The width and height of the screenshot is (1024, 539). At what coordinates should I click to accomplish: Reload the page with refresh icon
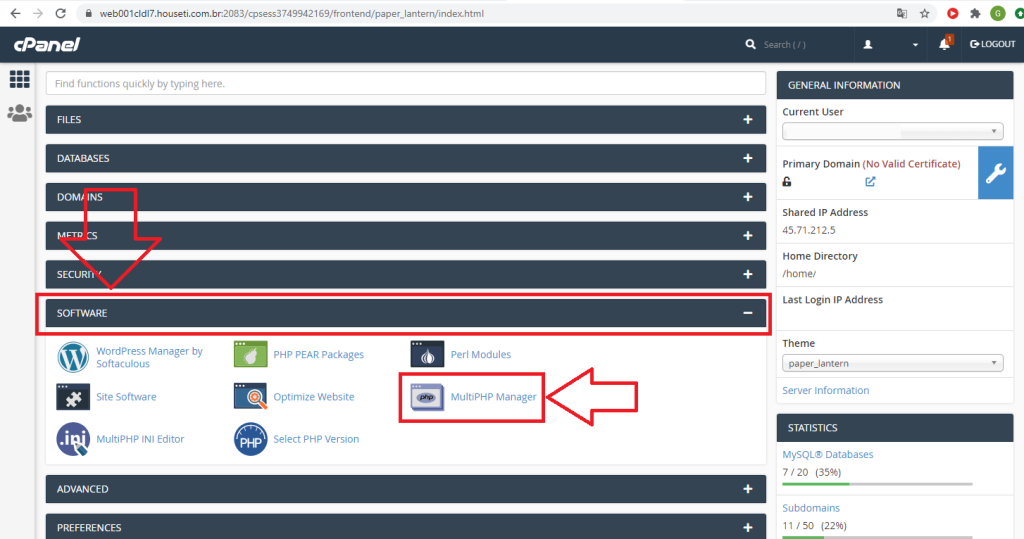pyautogui.click(x=61, y=13)
